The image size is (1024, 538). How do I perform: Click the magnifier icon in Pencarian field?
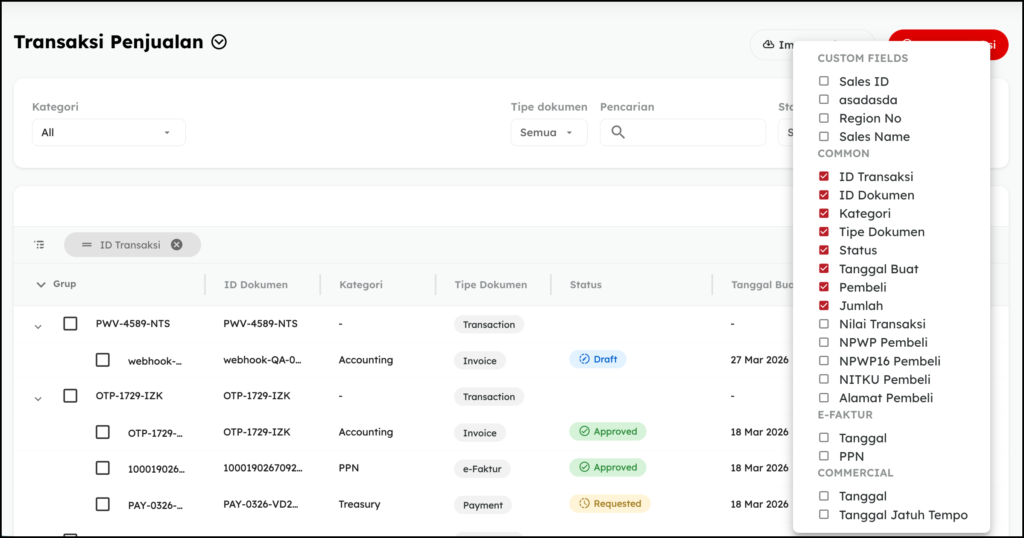coord(618,132)
